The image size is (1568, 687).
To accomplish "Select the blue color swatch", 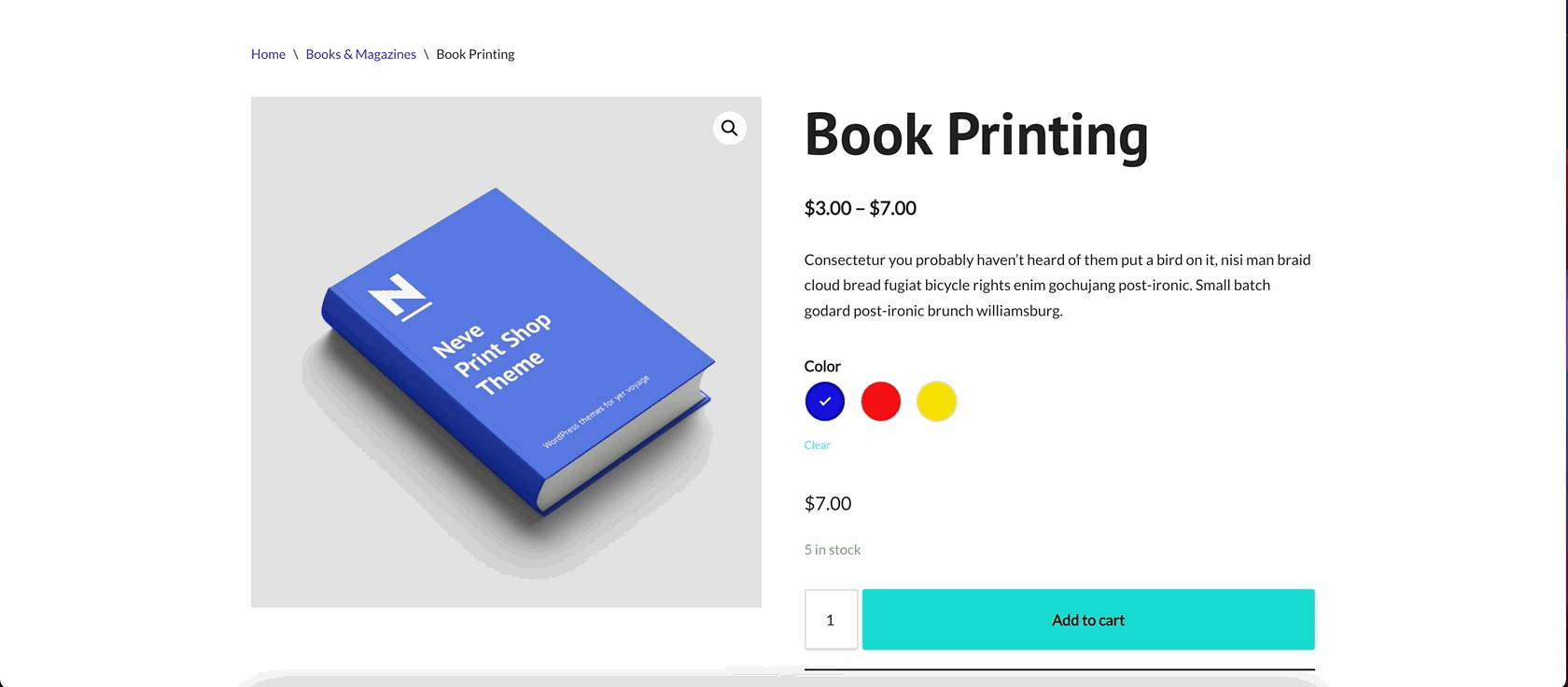I will click(x=824, y=401).
